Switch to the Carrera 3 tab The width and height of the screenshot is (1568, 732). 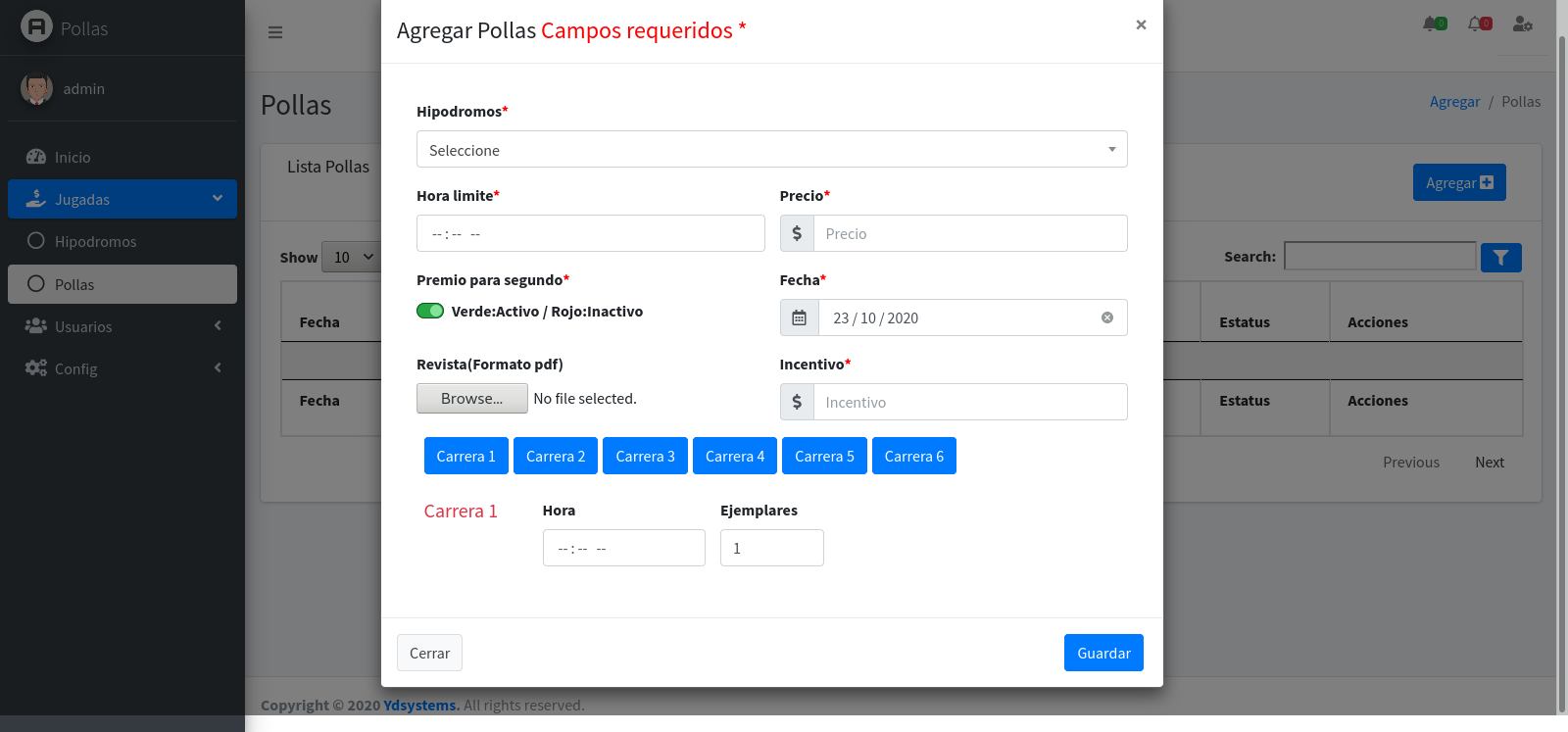point(645,456)
